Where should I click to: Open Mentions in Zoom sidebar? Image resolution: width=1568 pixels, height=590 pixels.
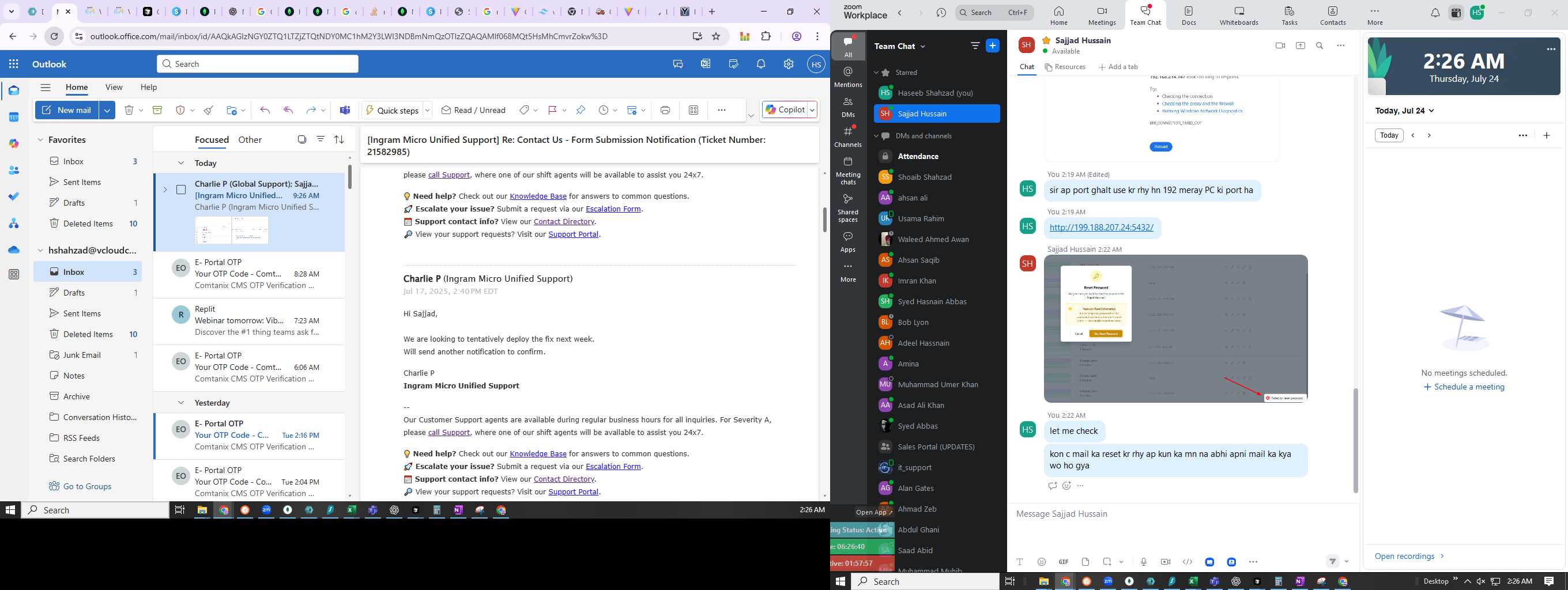pyautogui.click(x=848, y=77)
